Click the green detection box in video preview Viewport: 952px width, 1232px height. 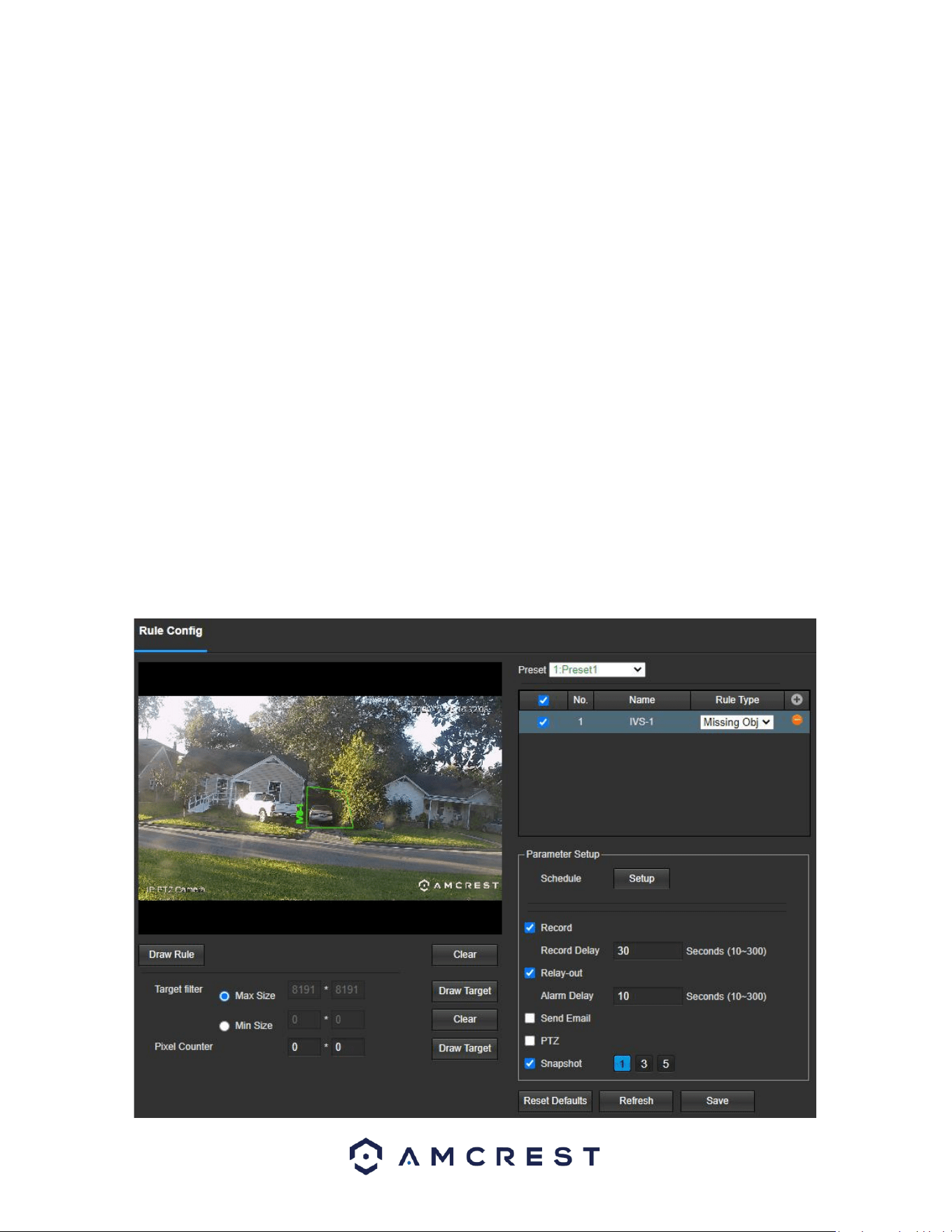point(329,807)
